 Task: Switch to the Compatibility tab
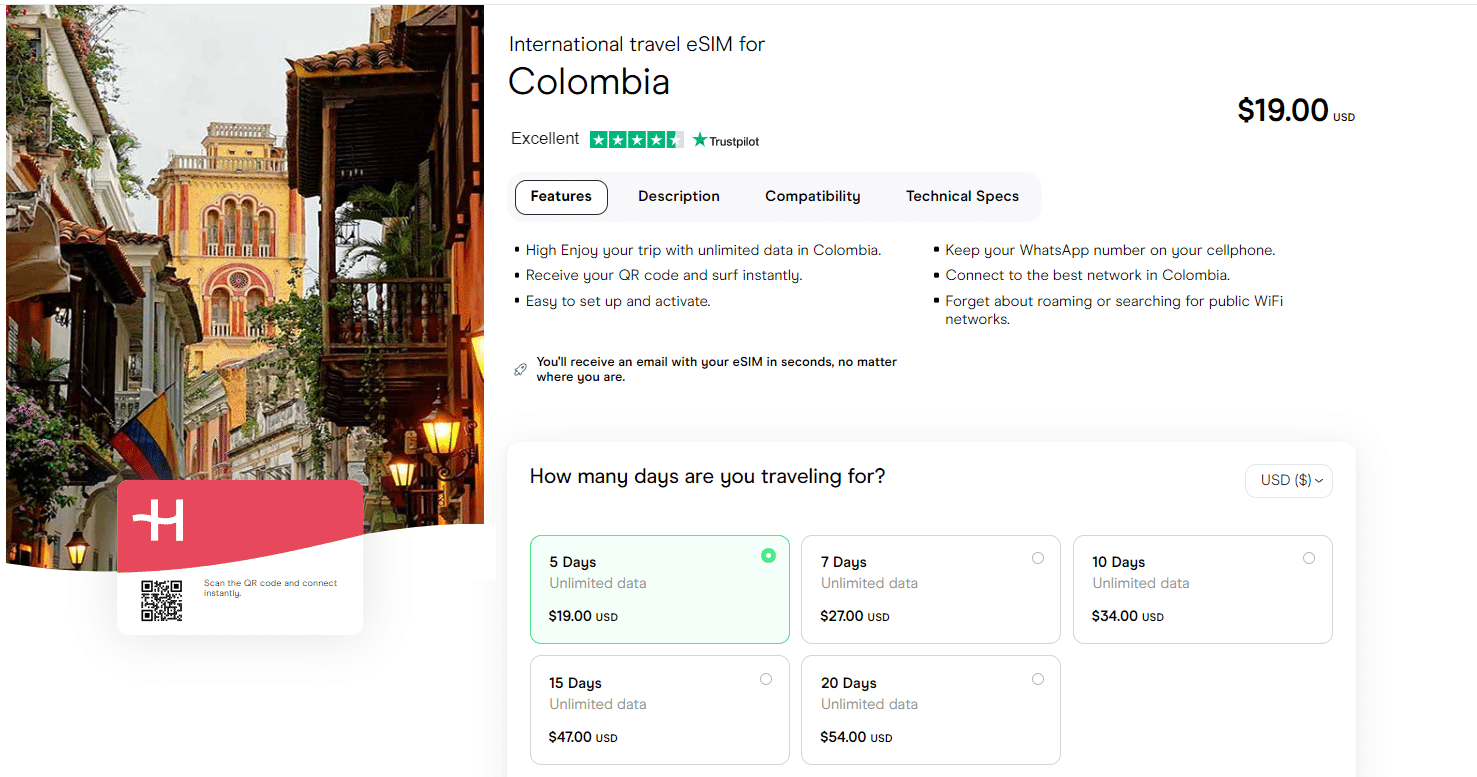click(812, 196)
